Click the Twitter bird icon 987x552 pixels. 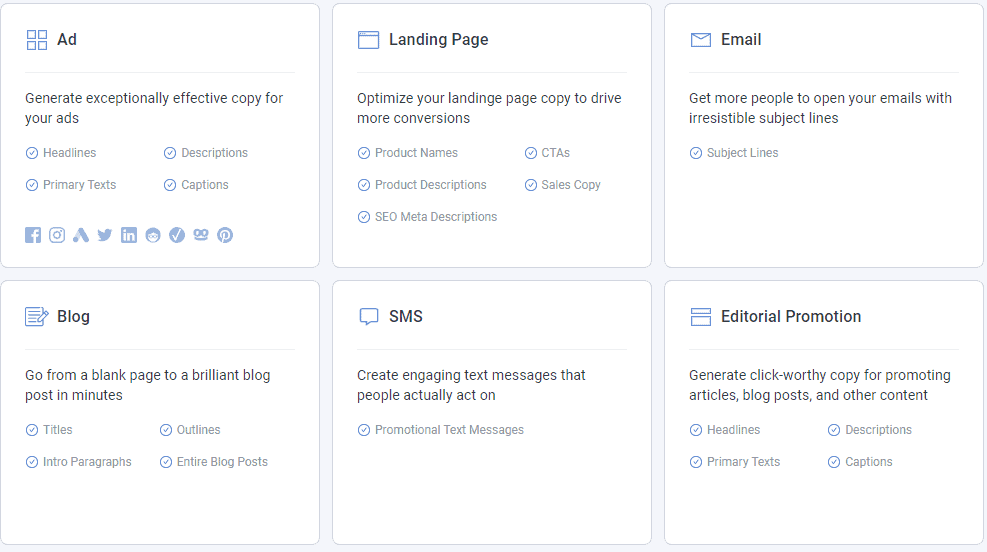click(104, 235)
